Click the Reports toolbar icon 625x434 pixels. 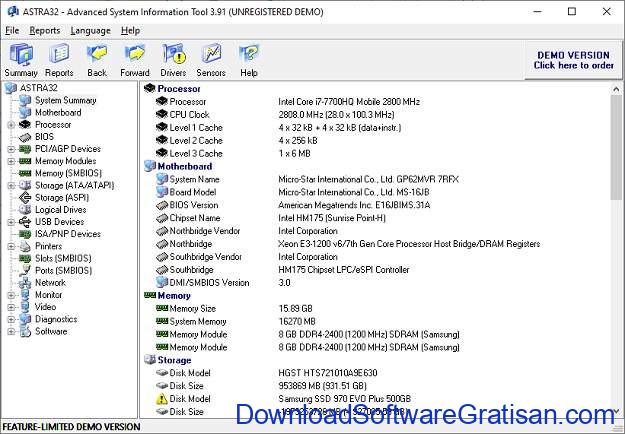(x=59, y=60)
